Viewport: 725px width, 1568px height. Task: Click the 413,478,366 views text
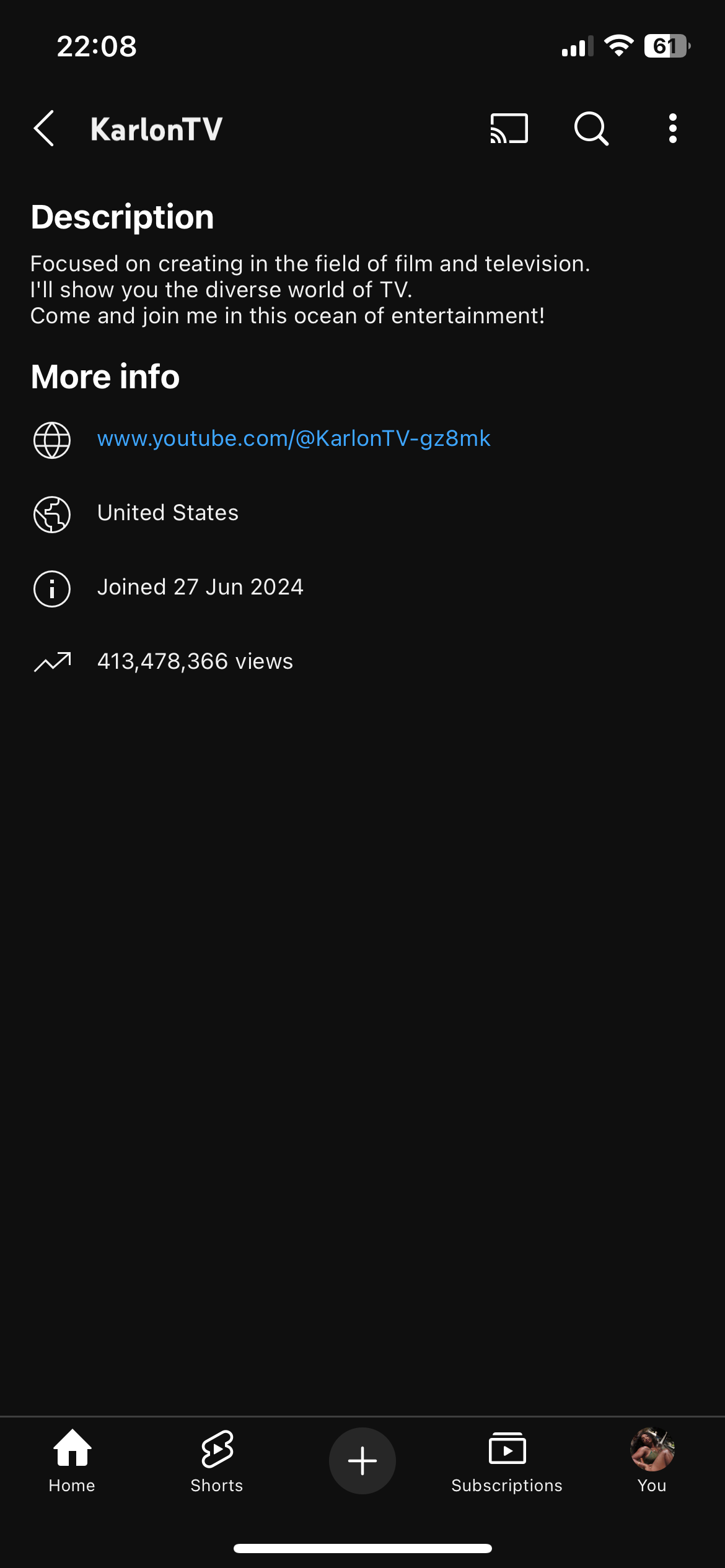pyautogui.click(x=195, y=661)
